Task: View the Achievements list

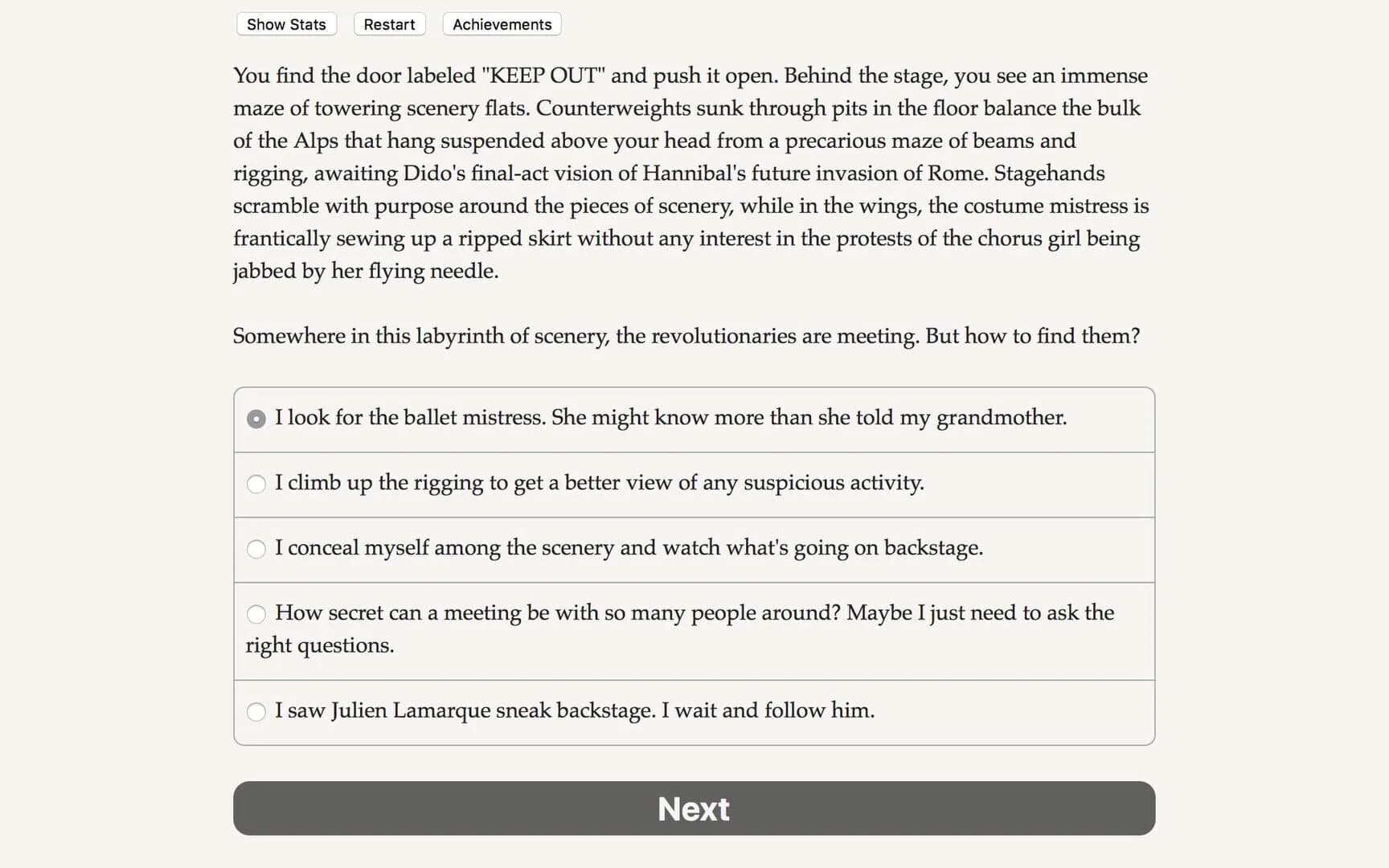Action: pyautogui.click(x=502, y=24)
